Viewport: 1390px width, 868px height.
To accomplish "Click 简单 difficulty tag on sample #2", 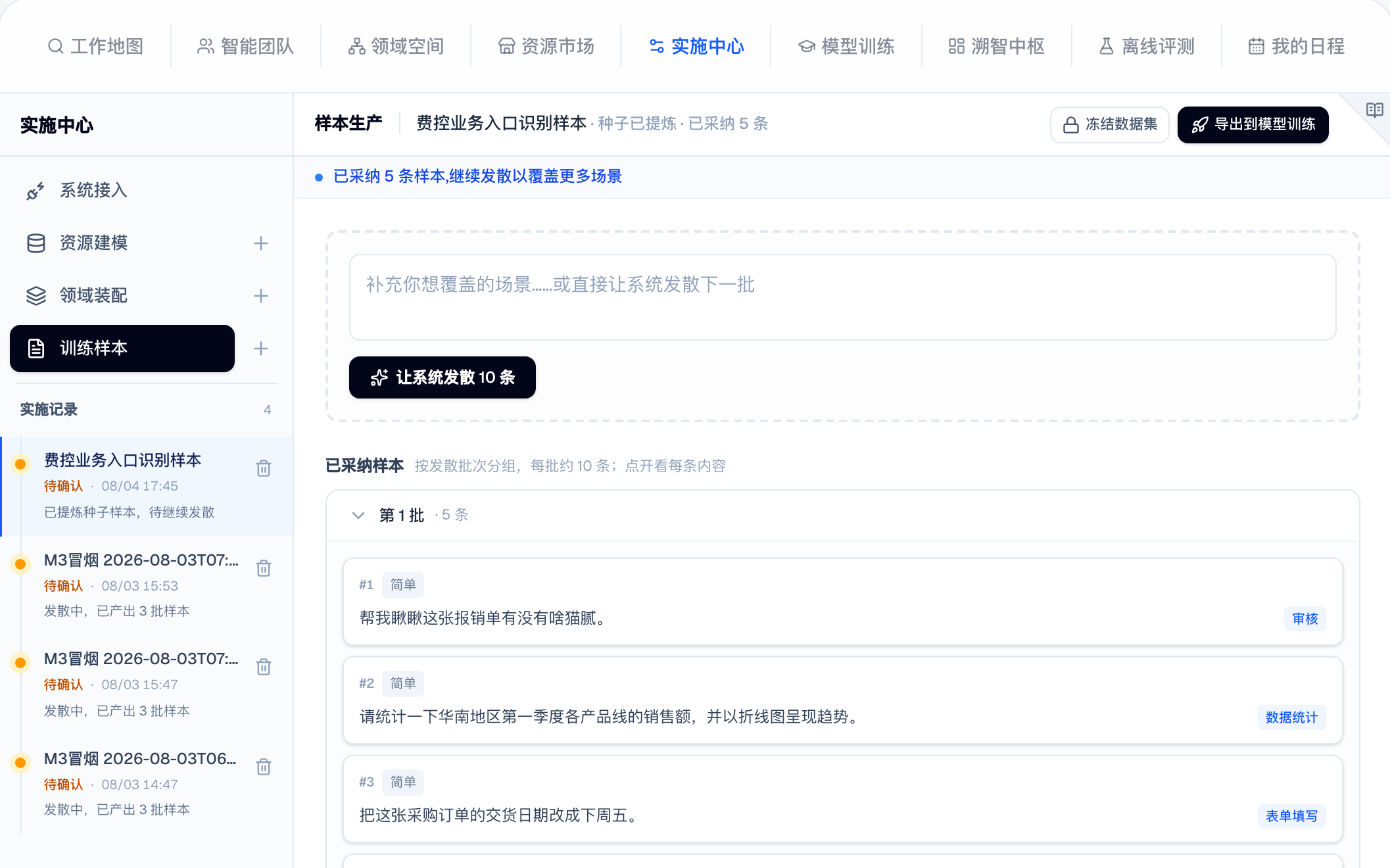I will [403, 683].
